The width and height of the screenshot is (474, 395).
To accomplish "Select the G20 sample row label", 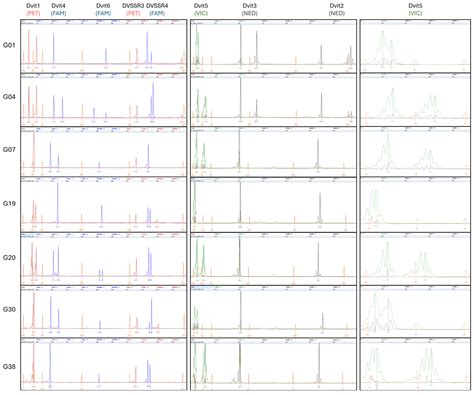I will click(x=9, y=258).
